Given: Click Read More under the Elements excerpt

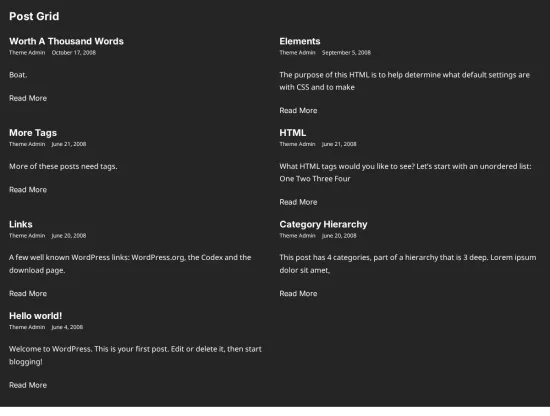Looking at the screenshot, I should tap(299, 110).
